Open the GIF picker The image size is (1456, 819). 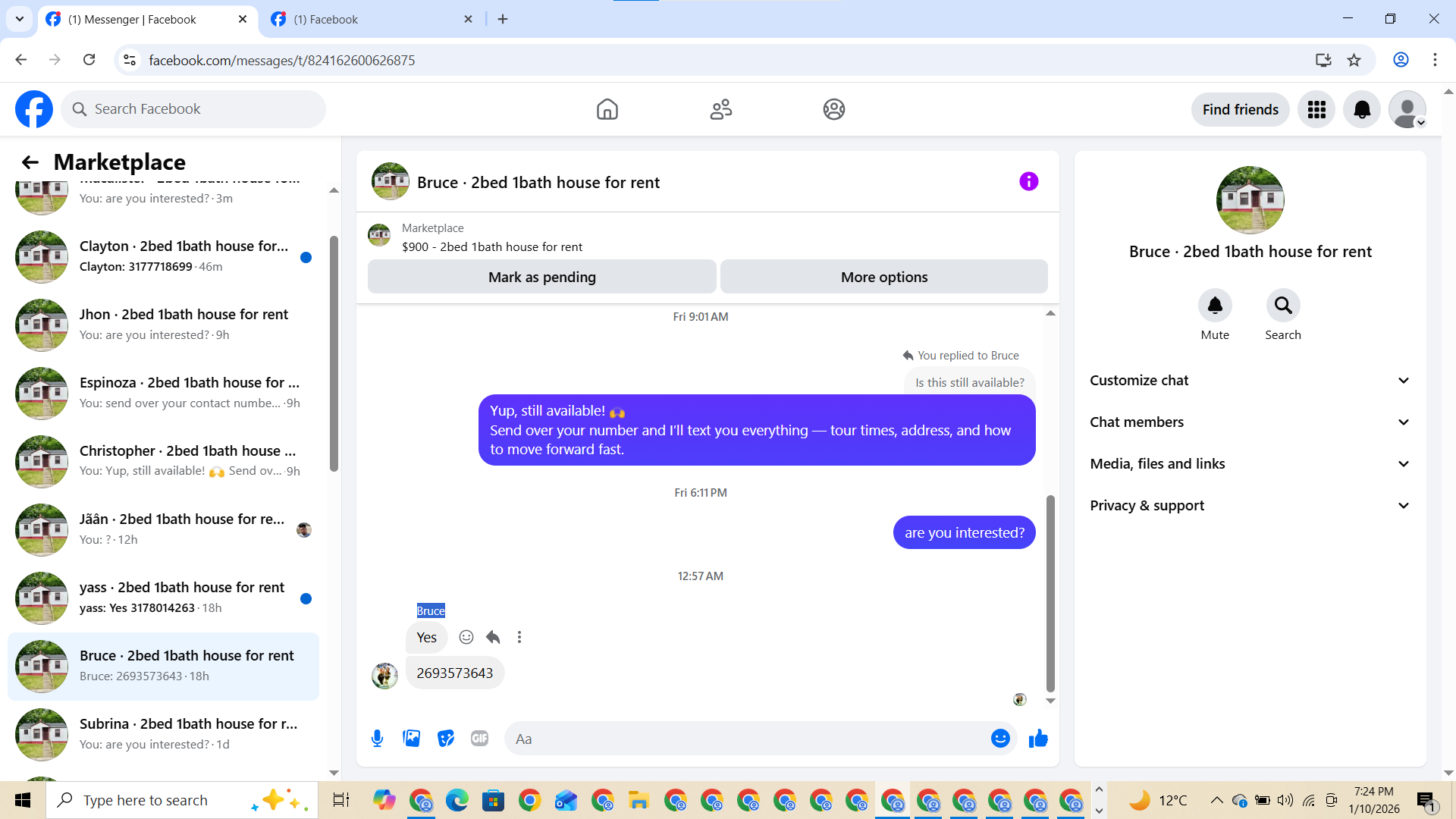[x=479, y=739]
